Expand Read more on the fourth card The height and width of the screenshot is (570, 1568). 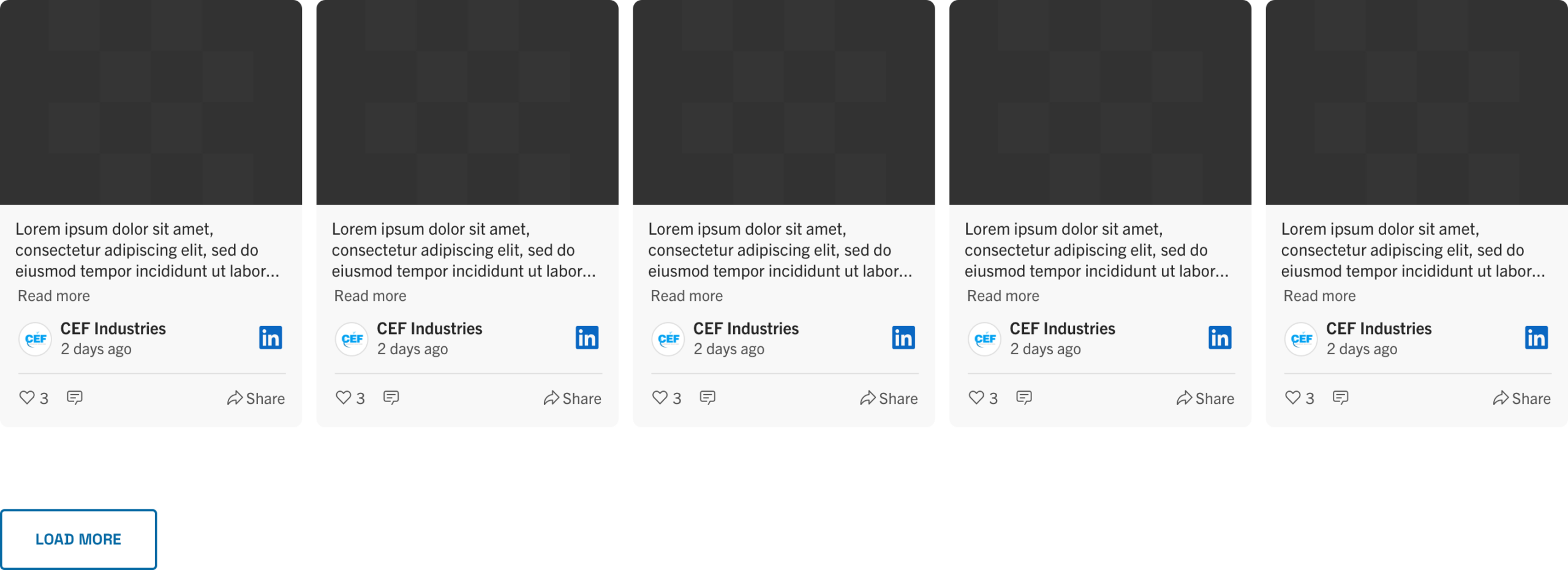[1003, 296]
